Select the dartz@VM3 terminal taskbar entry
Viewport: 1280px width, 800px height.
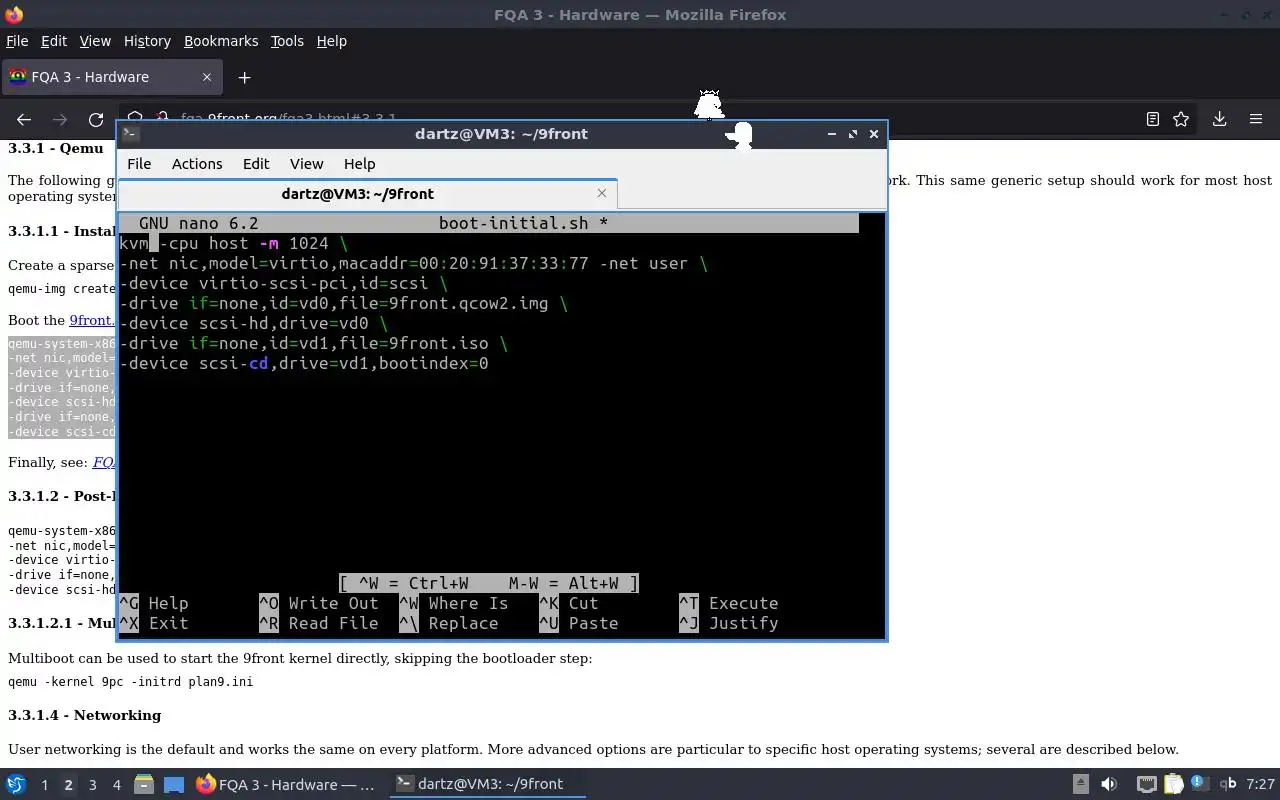point(487,784)
